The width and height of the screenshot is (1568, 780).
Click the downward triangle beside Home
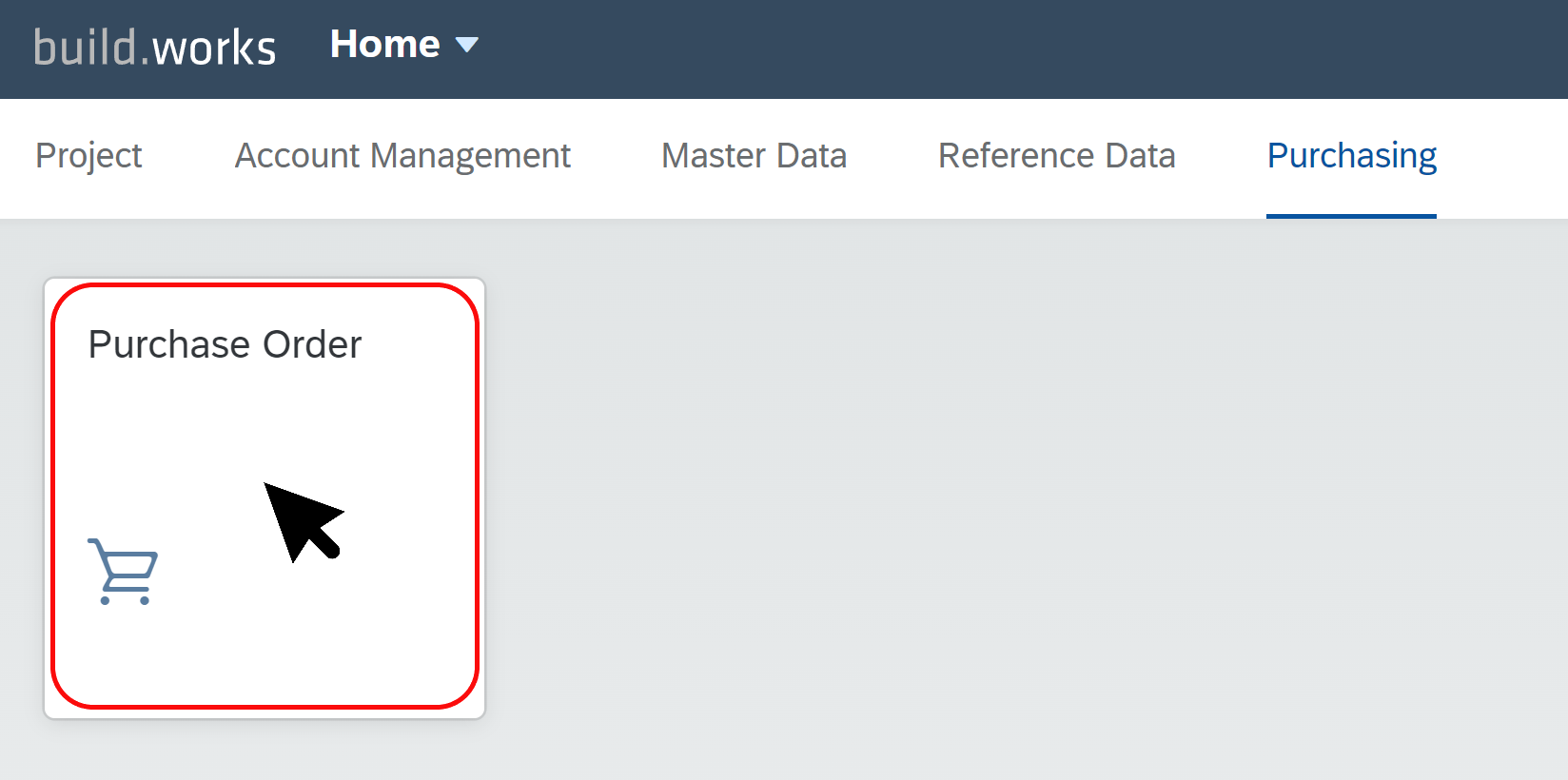click(467, 45)
